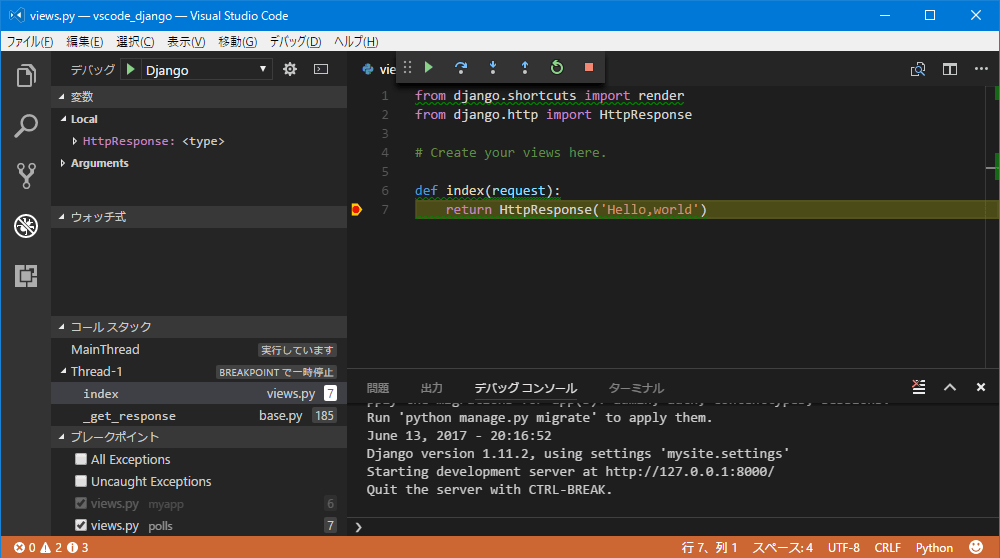Screen dimensions: 1000x558
Task: Collapse the 変数 section
Action: point(62,97)
